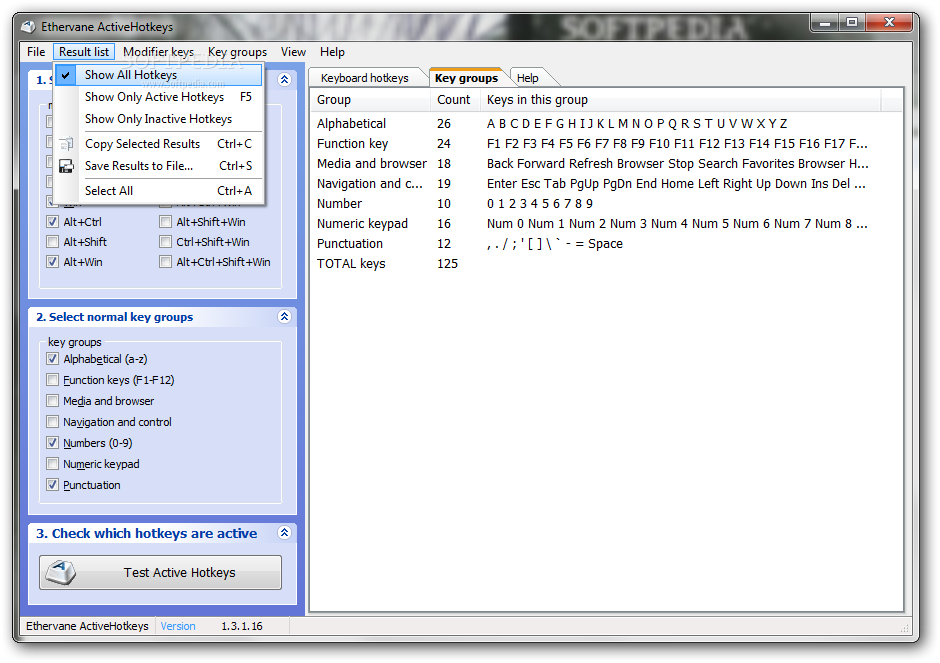
Task: Enable the Ctrl+Shift+Win checkbox
Action: 165,242
